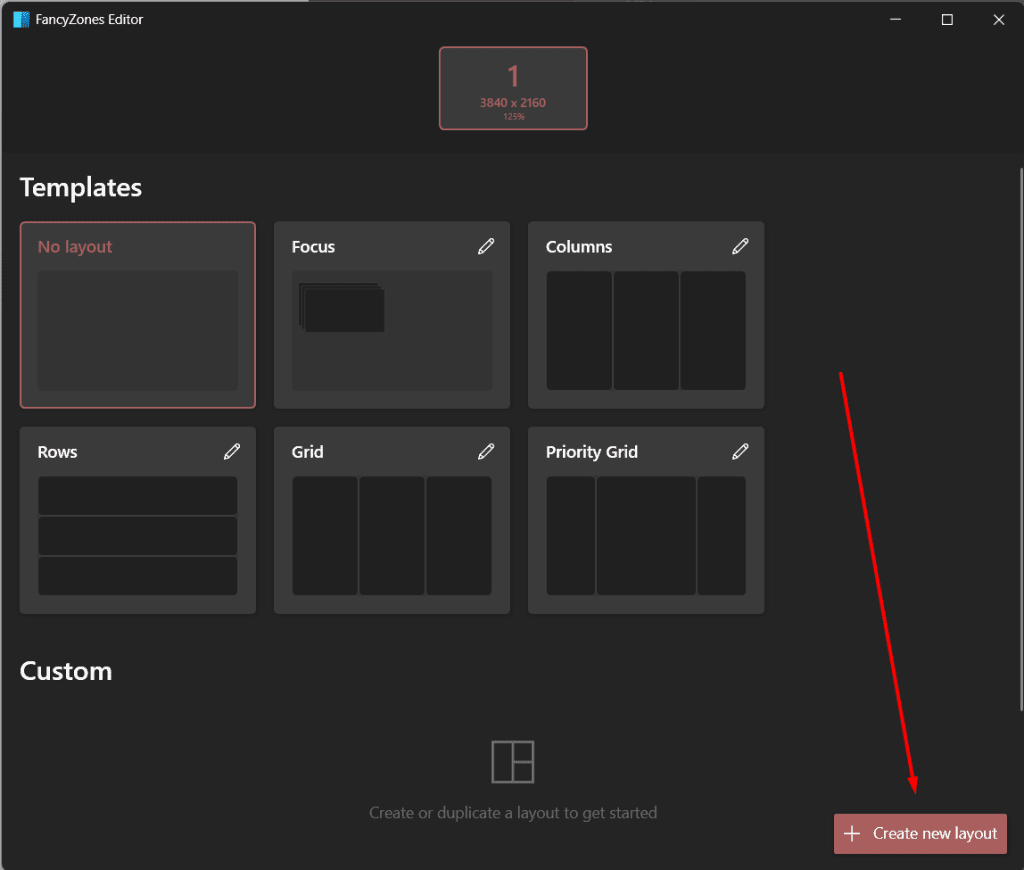Select the No layout template card
This screenshot has height=870, width=1024.
pyautogui.click(x=137, y=315)
